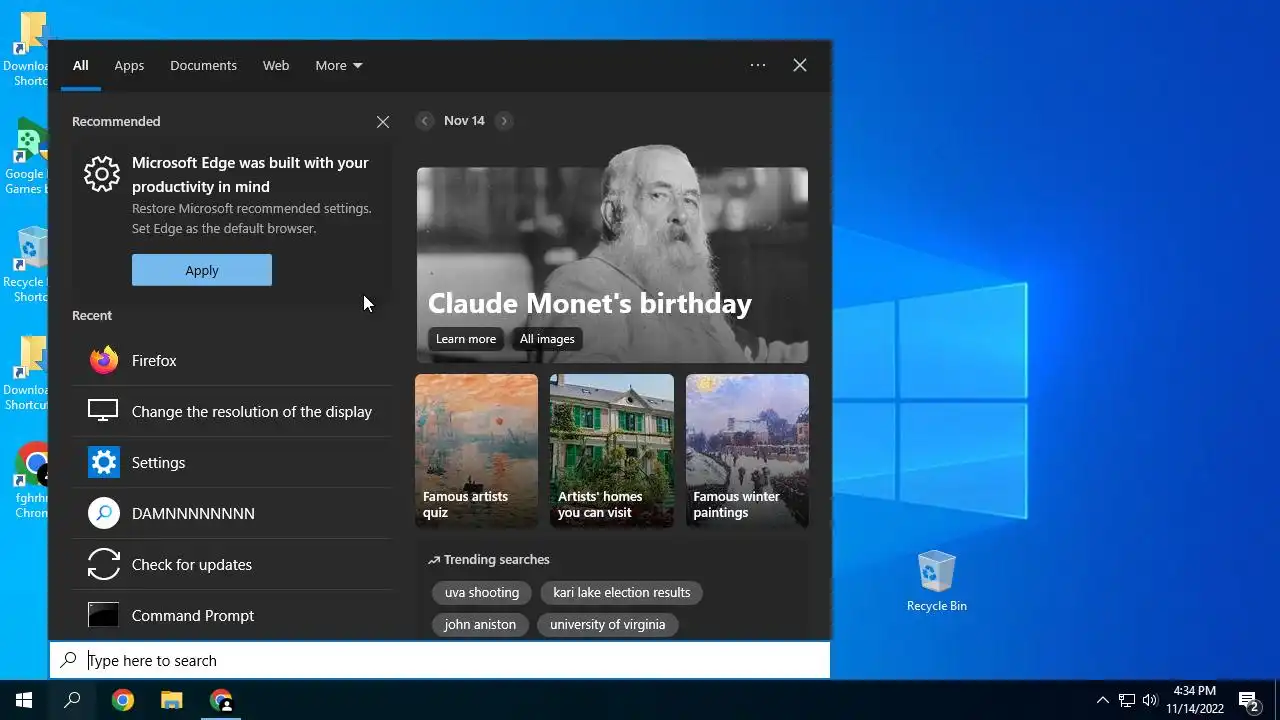The image size is (1280, 720).
Task: Search trending topic john aniston
Action: pyautogui.click(x=480, y=624)
